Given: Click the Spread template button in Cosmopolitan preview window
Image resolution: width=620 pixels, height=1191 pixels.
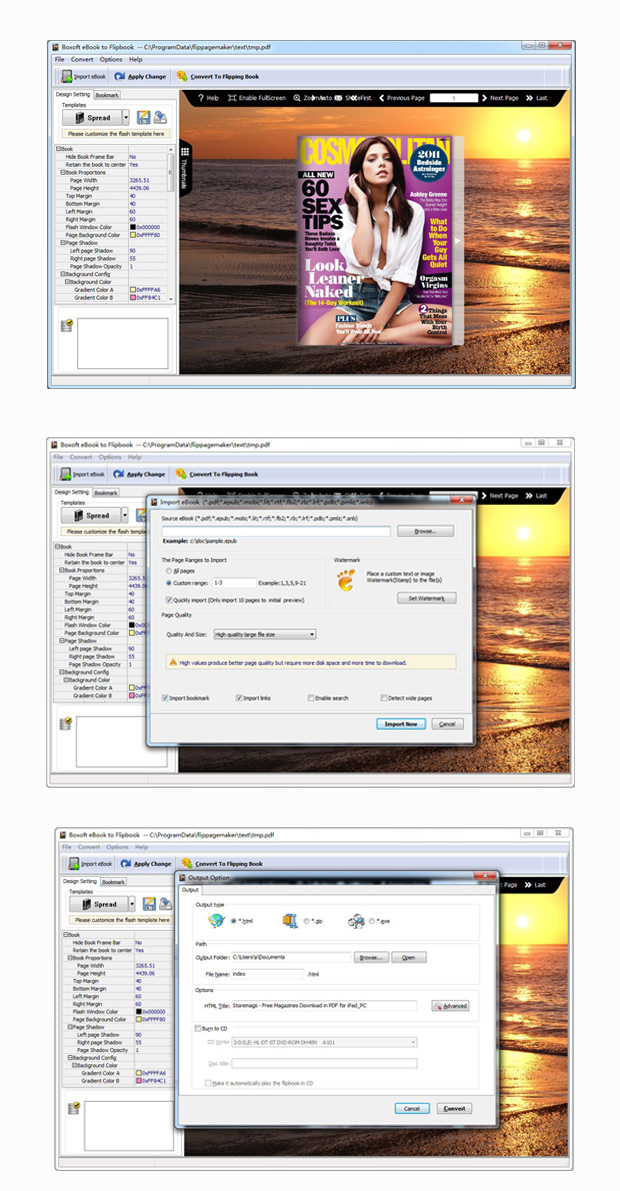Looking at the screenshot, I should pos(91,118).
